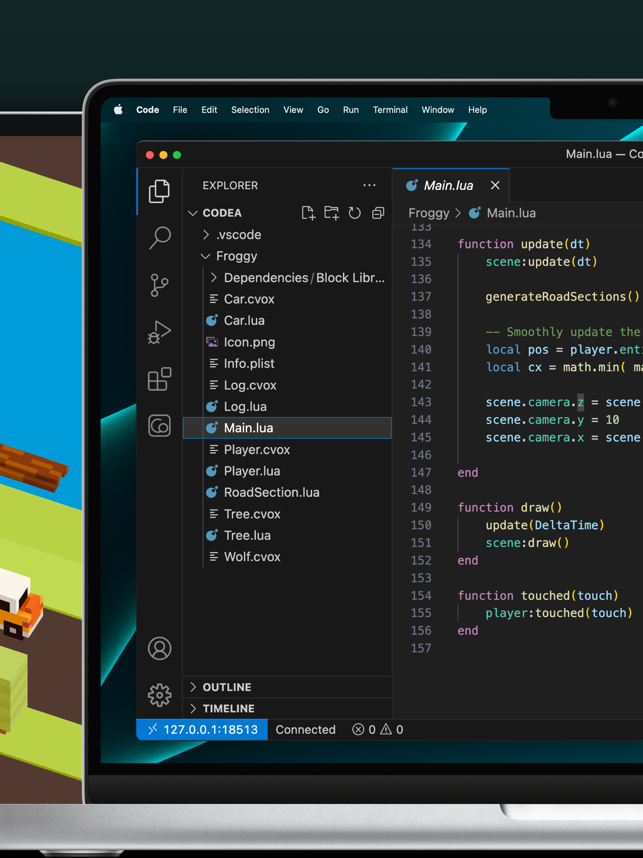Image resolution: width=643 pixels, height=858 pixels.
Task: Expand the .vscode folder
Action: point(238,235)
